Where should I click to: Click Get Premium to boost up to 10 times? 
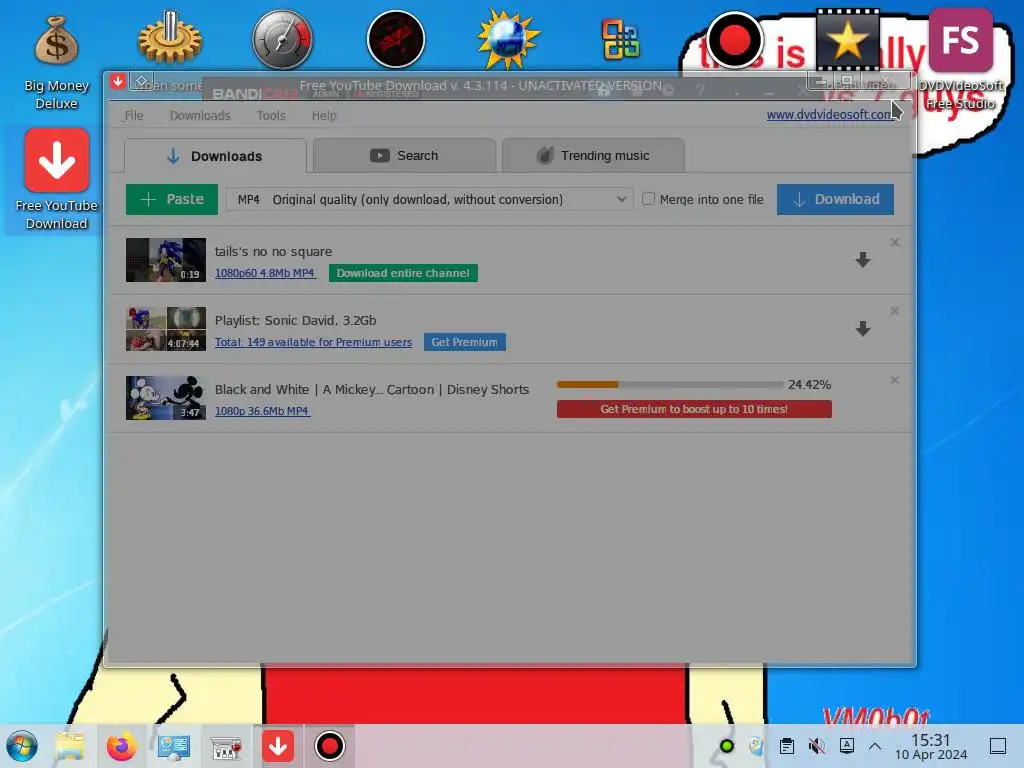[x=694, y=409]
